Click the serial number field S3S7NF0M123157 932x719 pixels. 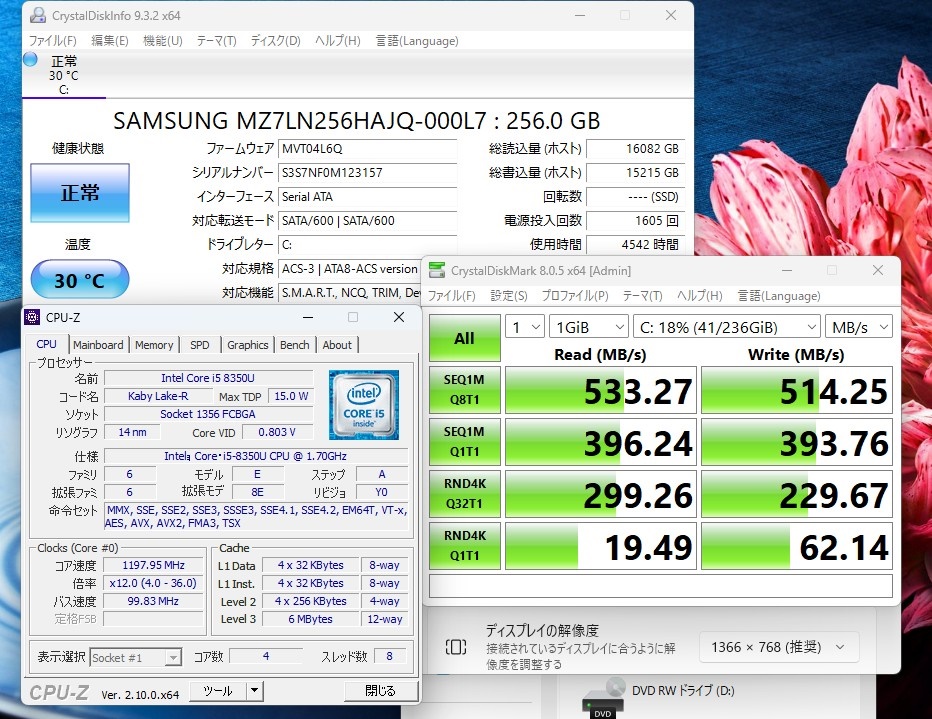click(367, 173)
